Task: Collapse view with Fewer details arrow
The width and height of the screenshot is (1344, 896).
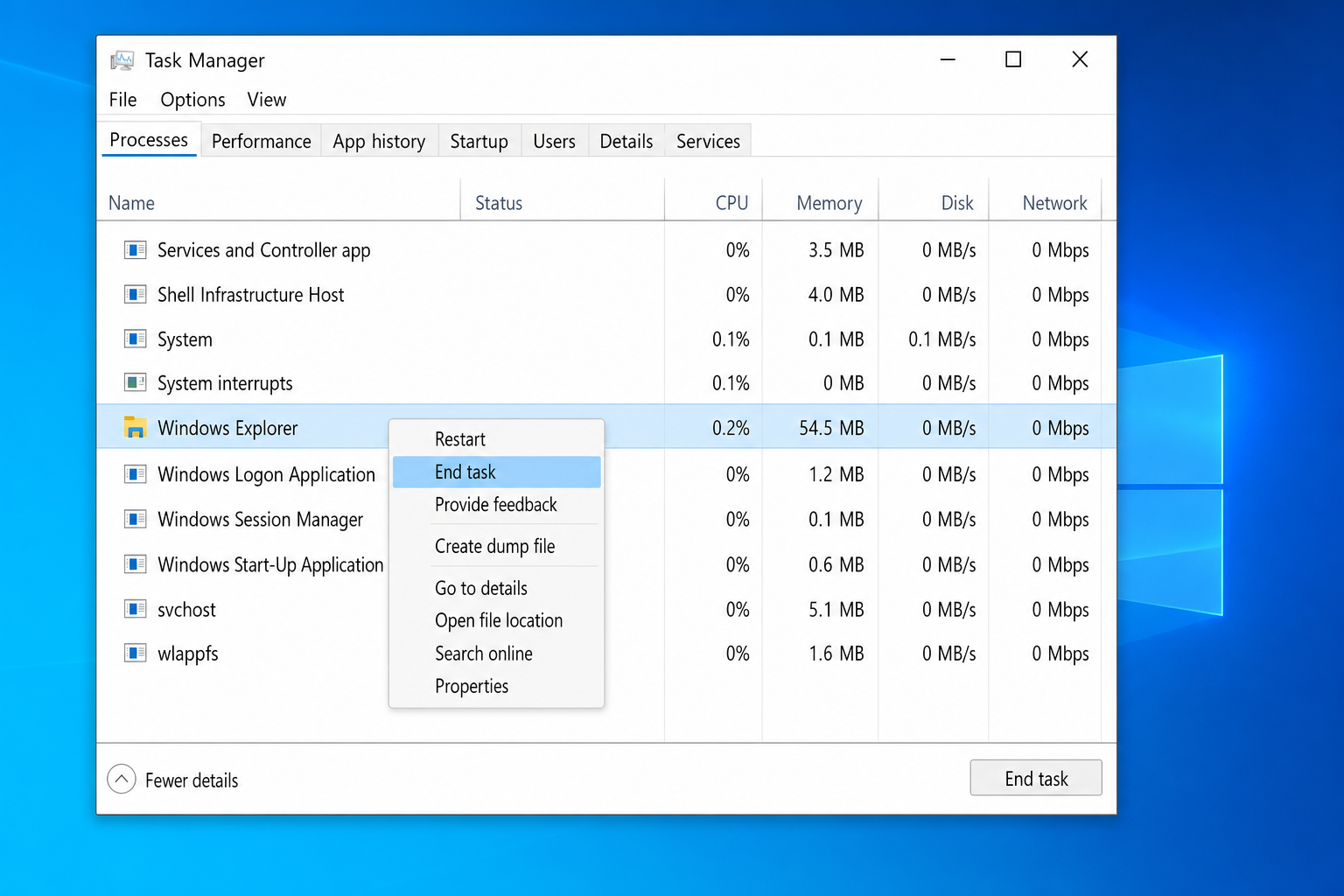Action: point(122,779)
